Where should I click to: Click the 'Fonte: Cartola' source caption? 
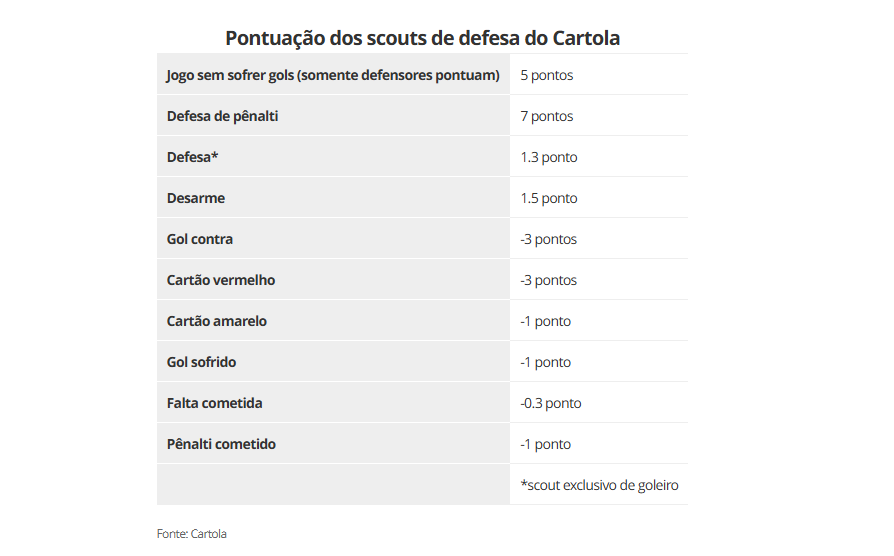(x=192, y=534)
